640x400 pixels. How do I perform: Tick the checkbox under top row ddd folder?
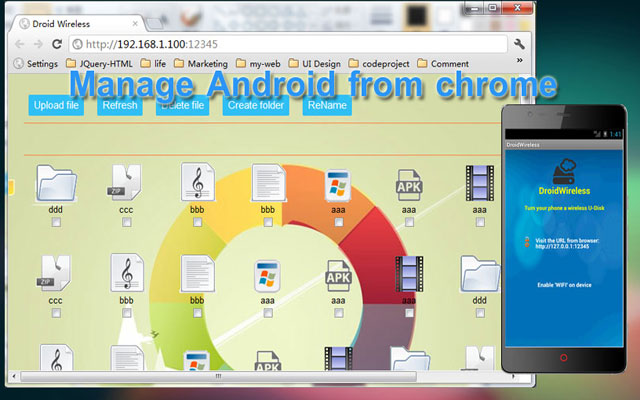coord(56,222)
